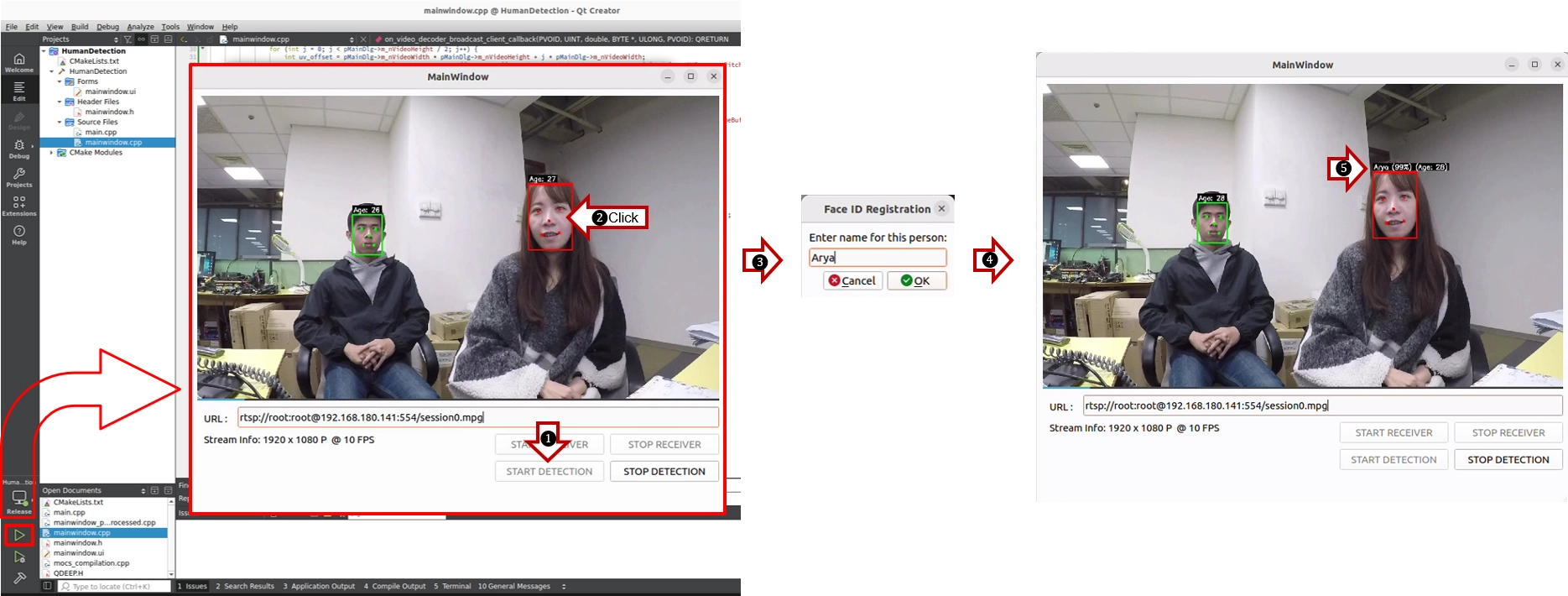Close the mainwindow.cpp editor document

[363, 39]
